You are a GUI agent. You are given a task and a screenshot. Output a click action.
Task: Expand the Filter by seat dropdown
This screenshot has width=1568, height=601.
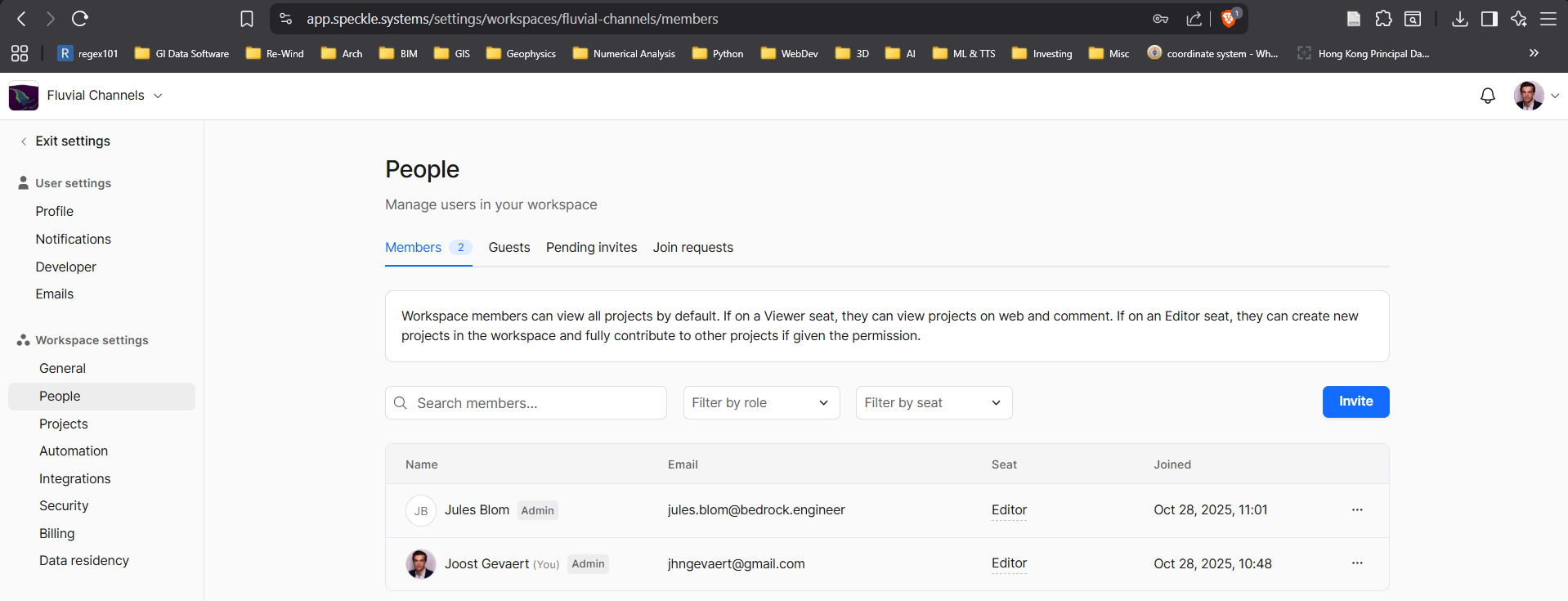(934, 403)
